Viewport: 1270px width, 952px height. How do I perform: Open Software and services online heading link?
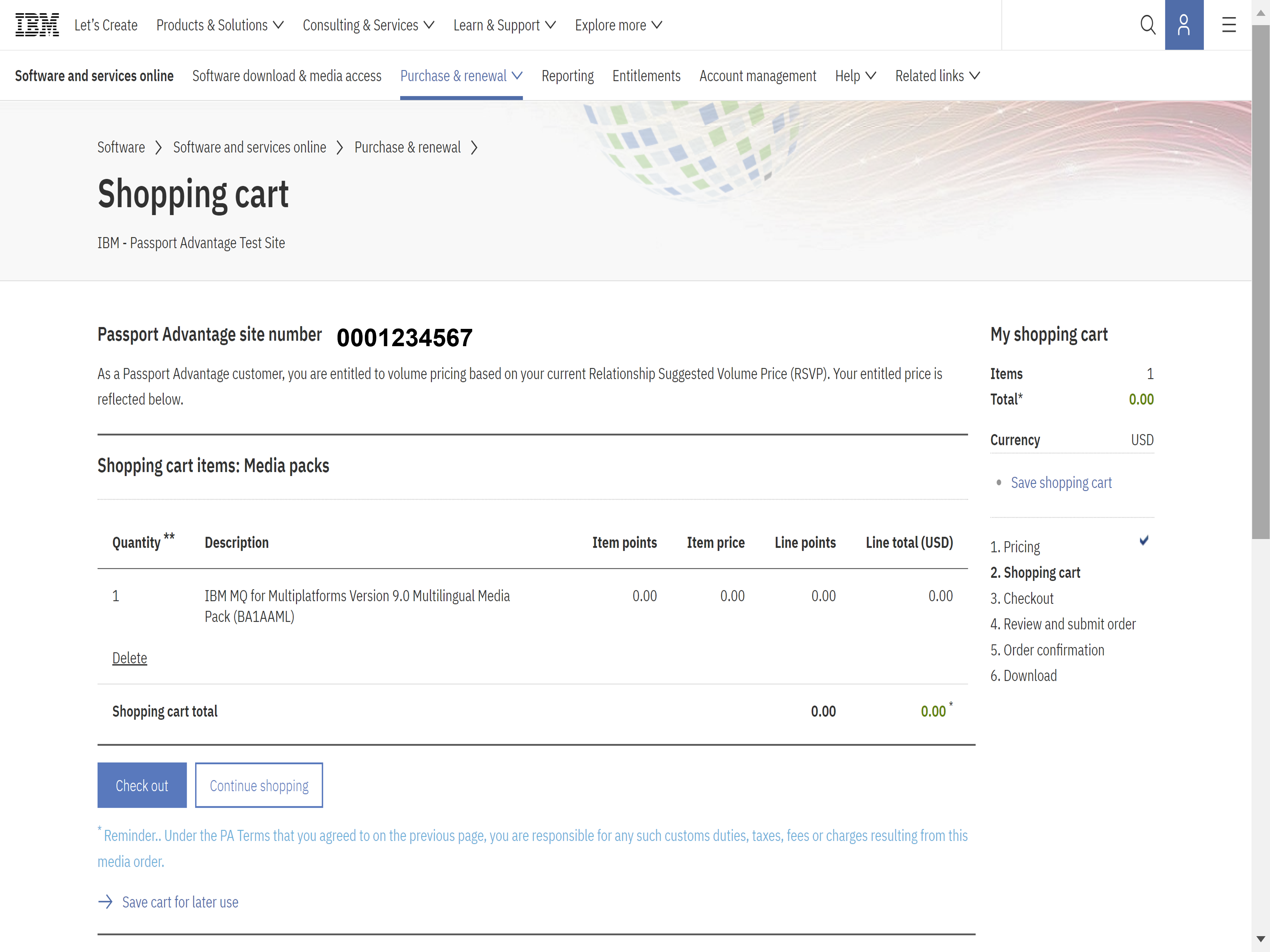(94, 76)
